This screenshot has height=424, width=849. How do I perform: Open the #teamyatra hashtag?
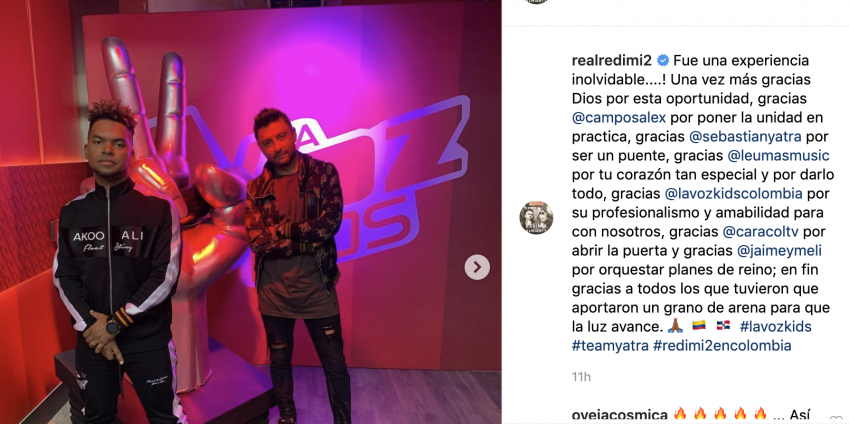coord(610,345)
